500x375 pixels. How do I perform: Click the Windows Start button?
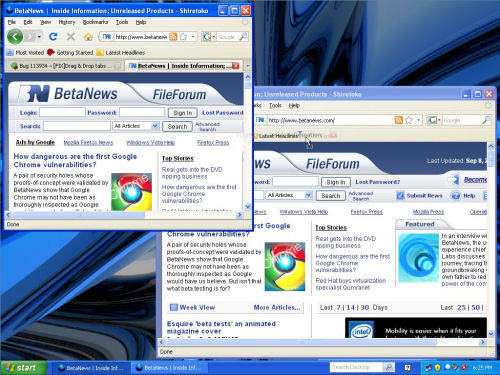23,368
